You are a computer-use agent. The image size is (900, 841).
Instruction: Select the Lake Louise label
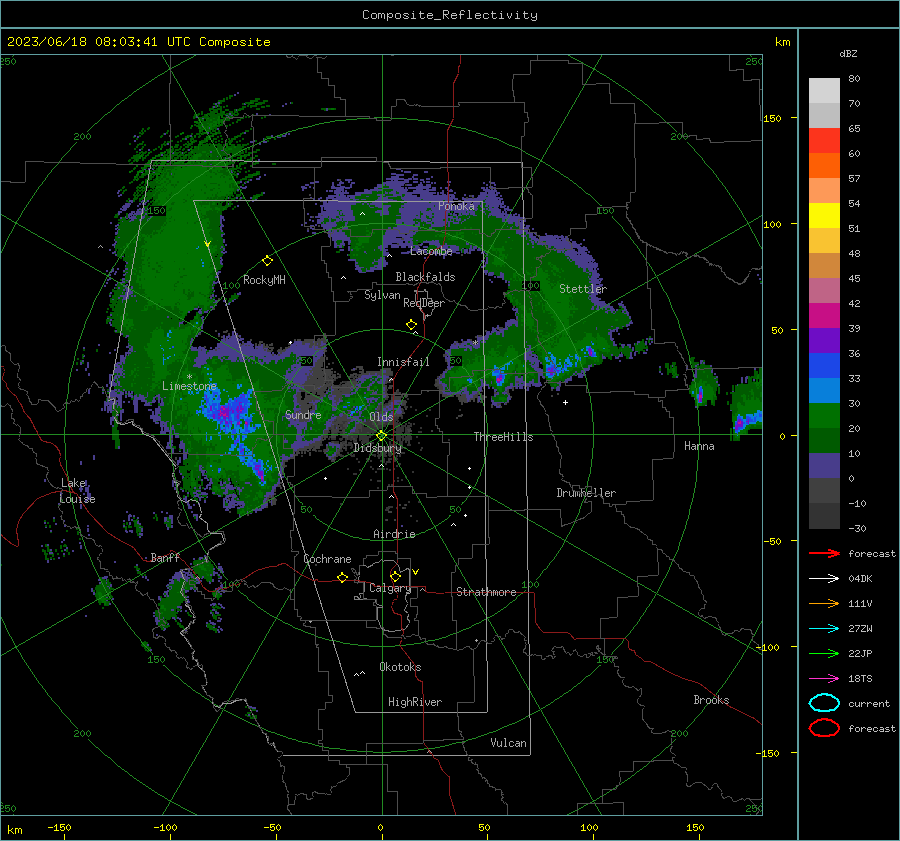click(77, 491)
